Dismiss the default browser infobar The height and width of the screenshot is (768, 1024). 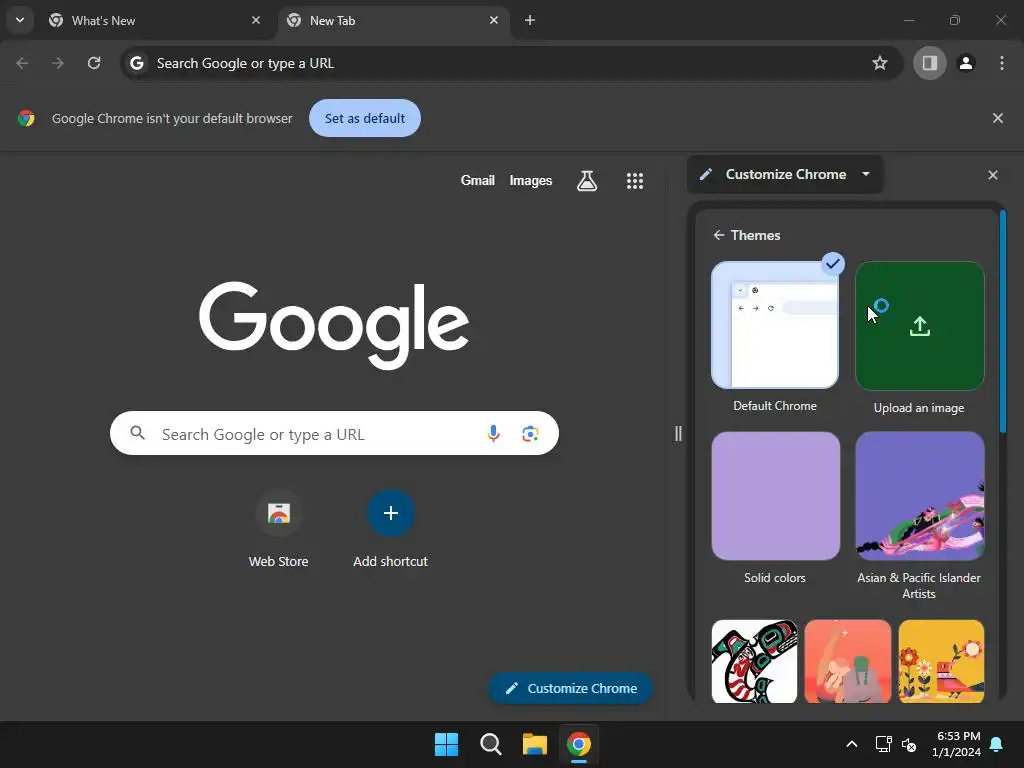pyautogui.click(x=997, y=118)
